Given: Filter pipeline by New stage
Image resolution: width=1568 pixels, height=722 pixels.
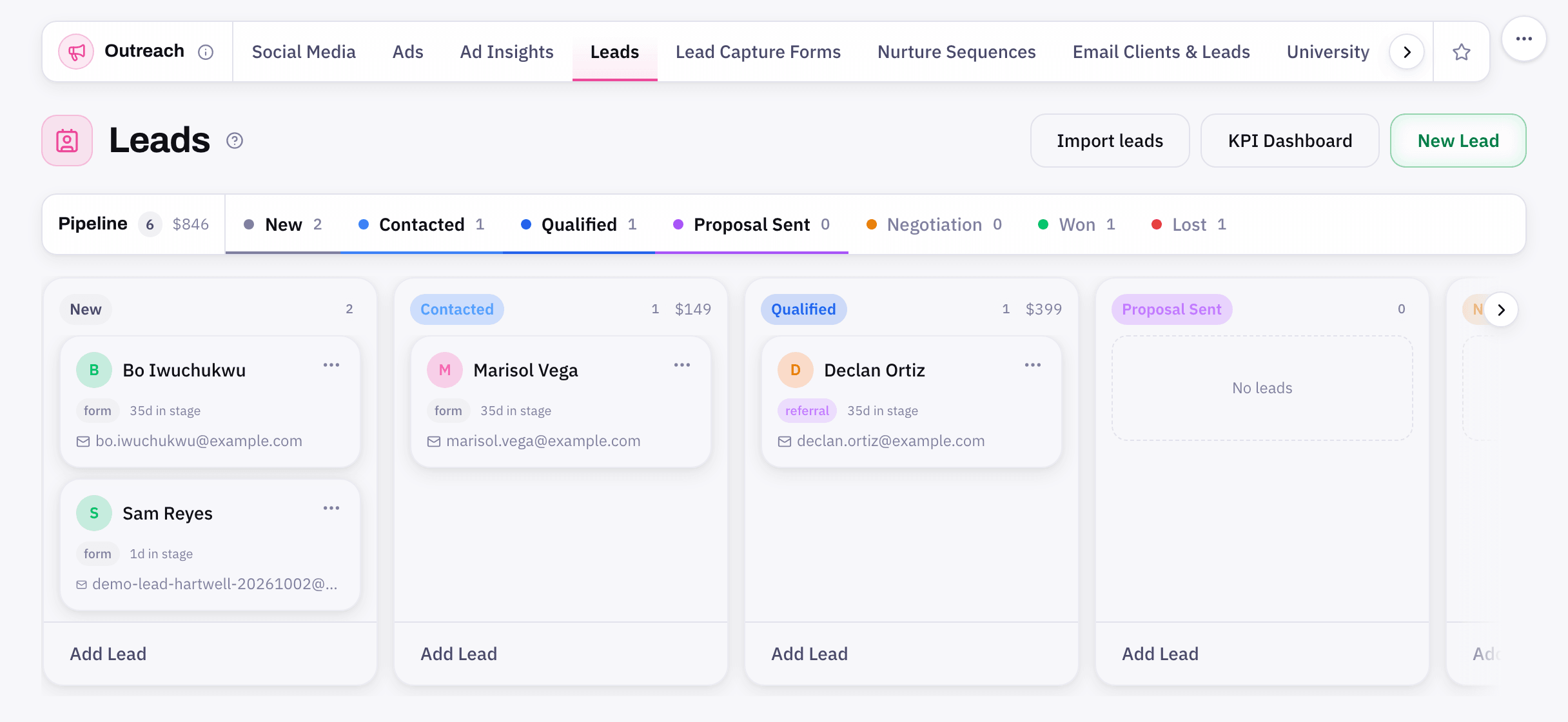Looking at the screenshot, I should click(283, 224).
